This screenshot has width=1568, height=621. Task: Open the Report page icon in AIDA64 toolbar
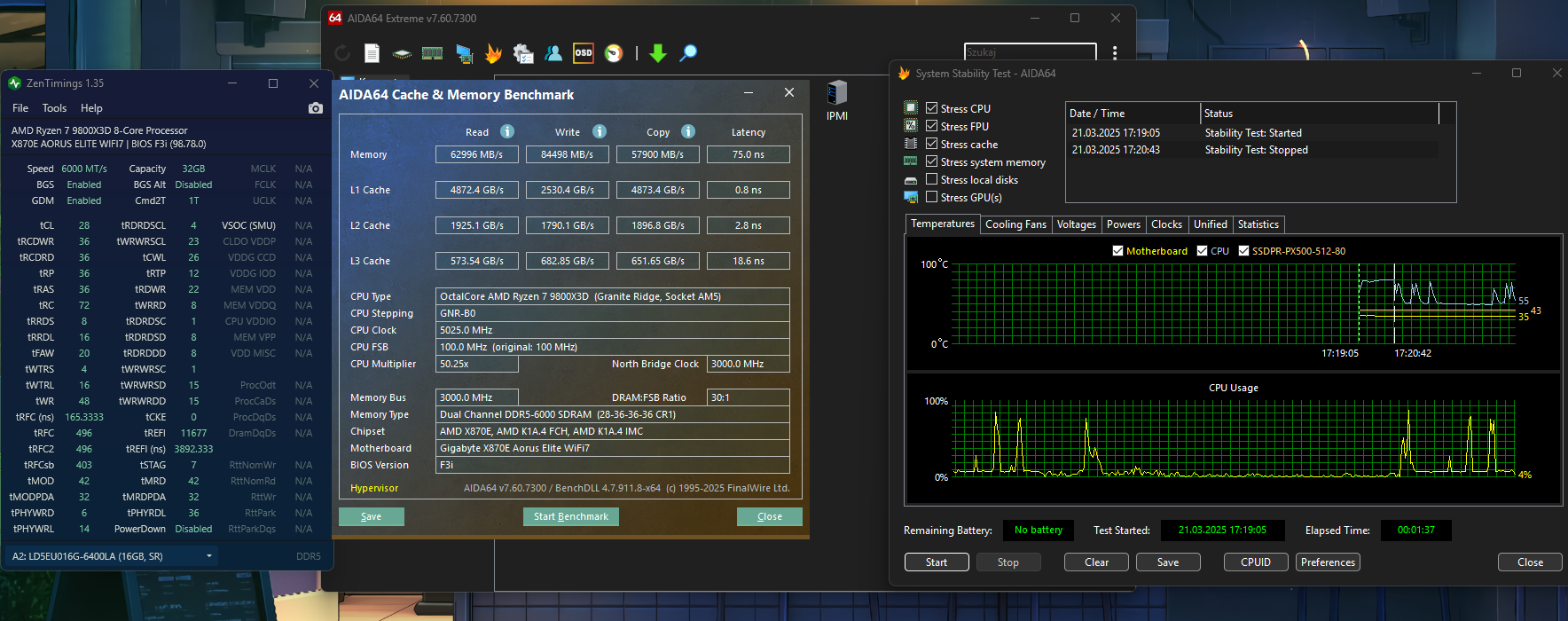pyautogui.click(x=372, y=53)
